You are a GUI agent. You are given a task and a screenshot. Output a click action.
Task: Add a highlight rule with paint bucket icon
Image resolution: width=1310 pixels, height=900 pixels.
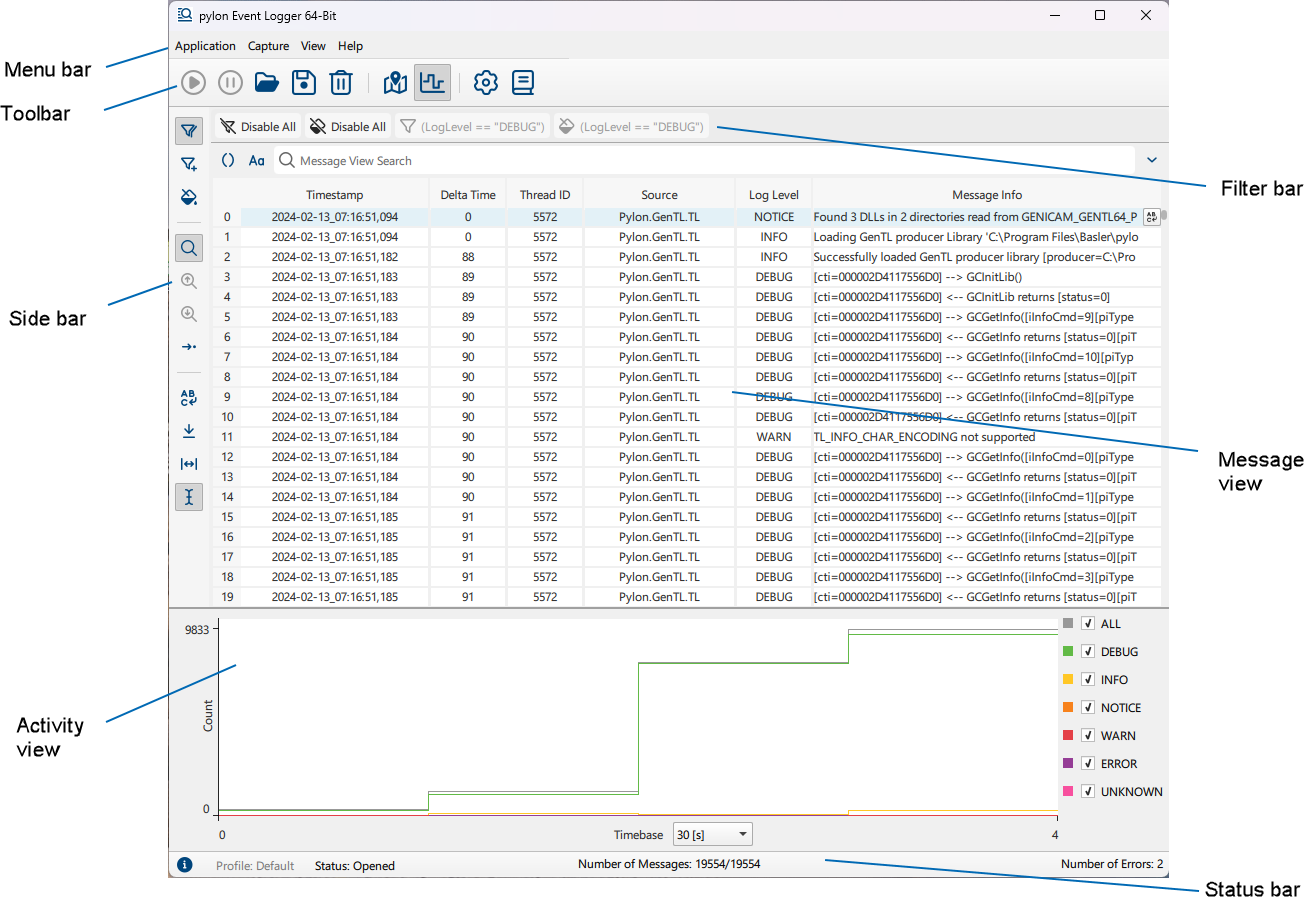(189, 195)
